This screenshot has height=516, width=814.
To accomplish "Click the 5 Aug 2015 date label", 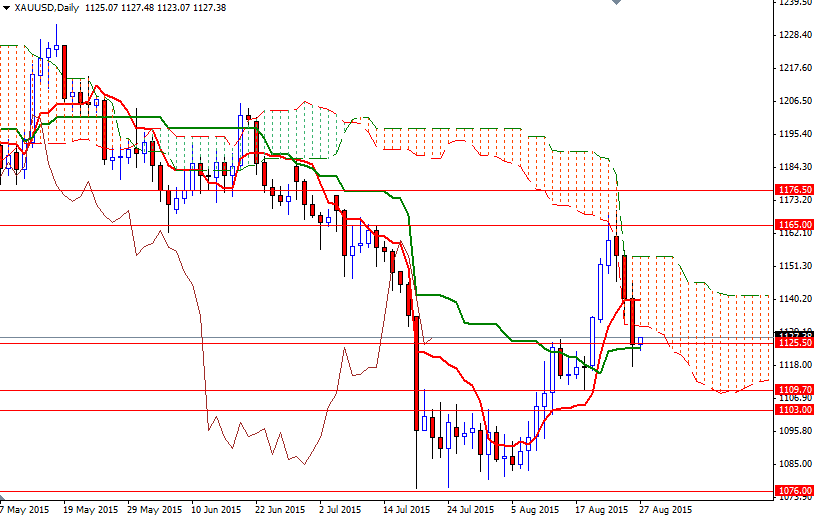I will pos(535,510).
